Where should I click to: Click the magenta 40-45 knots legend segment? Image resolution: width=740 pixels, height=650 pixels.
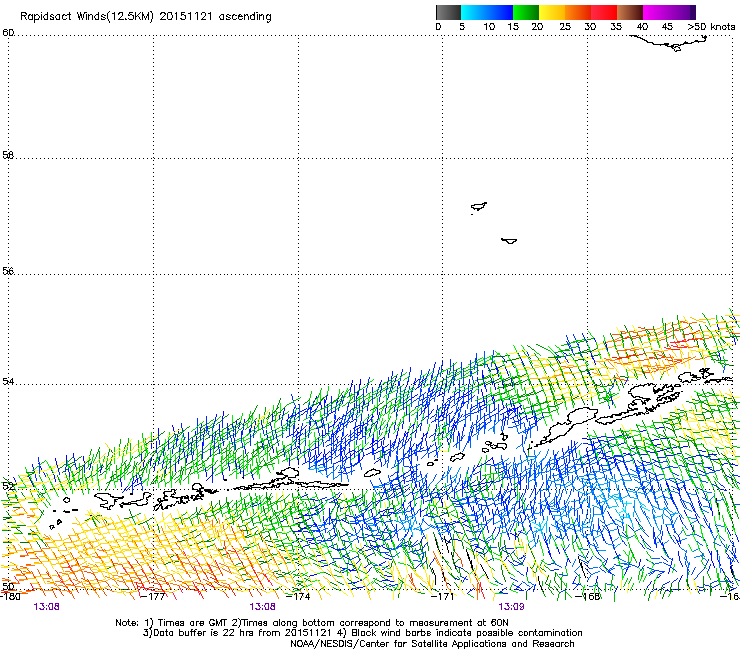656,12
